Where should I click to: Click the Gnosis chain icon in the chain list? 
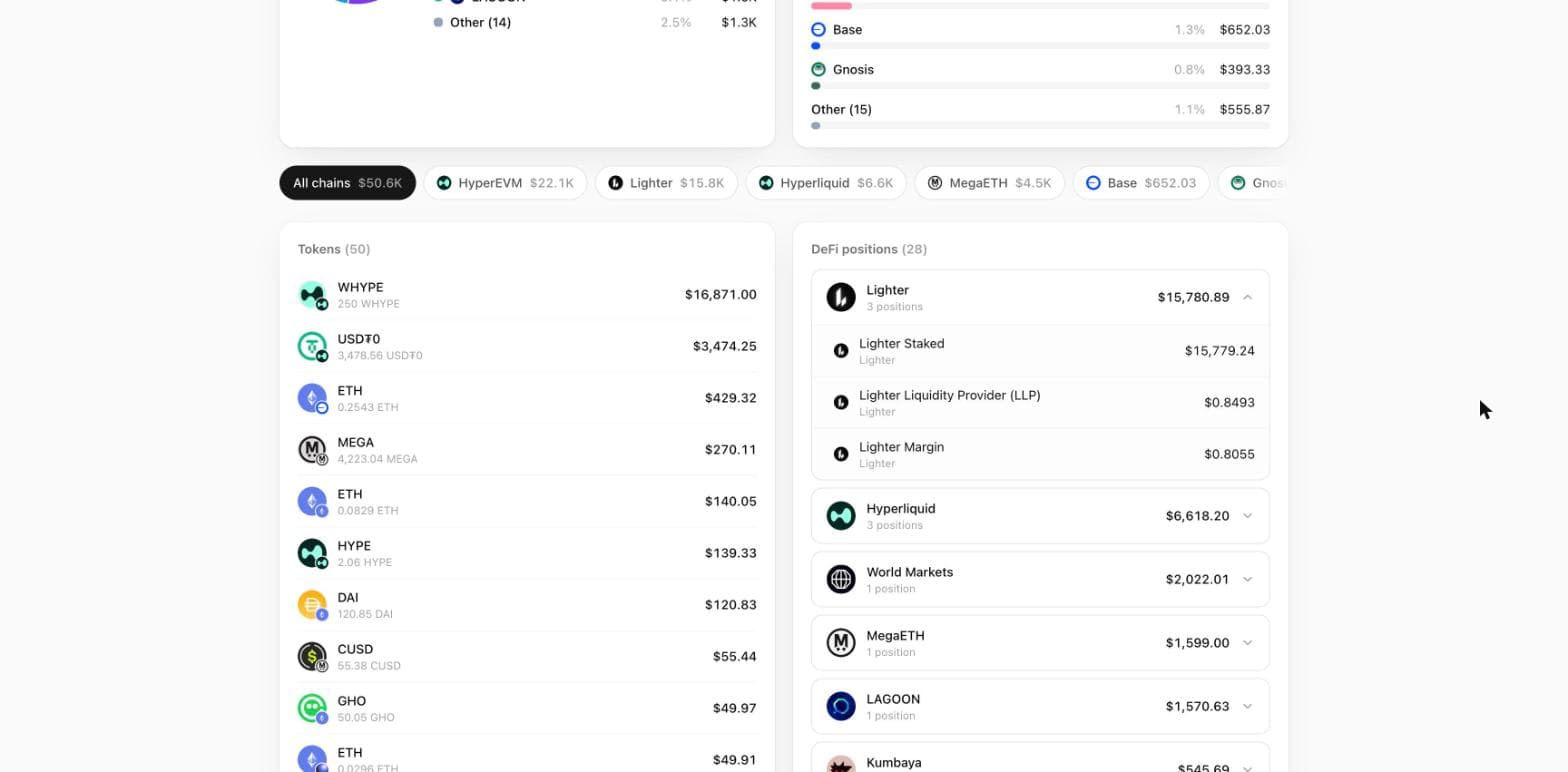pyautogui.click(x=818, y=70)
